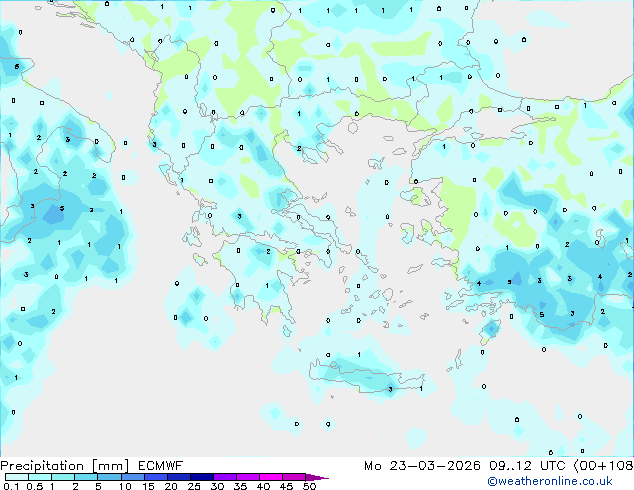
Task: Click the '35' legend scale label
Action: coord(240,486)
